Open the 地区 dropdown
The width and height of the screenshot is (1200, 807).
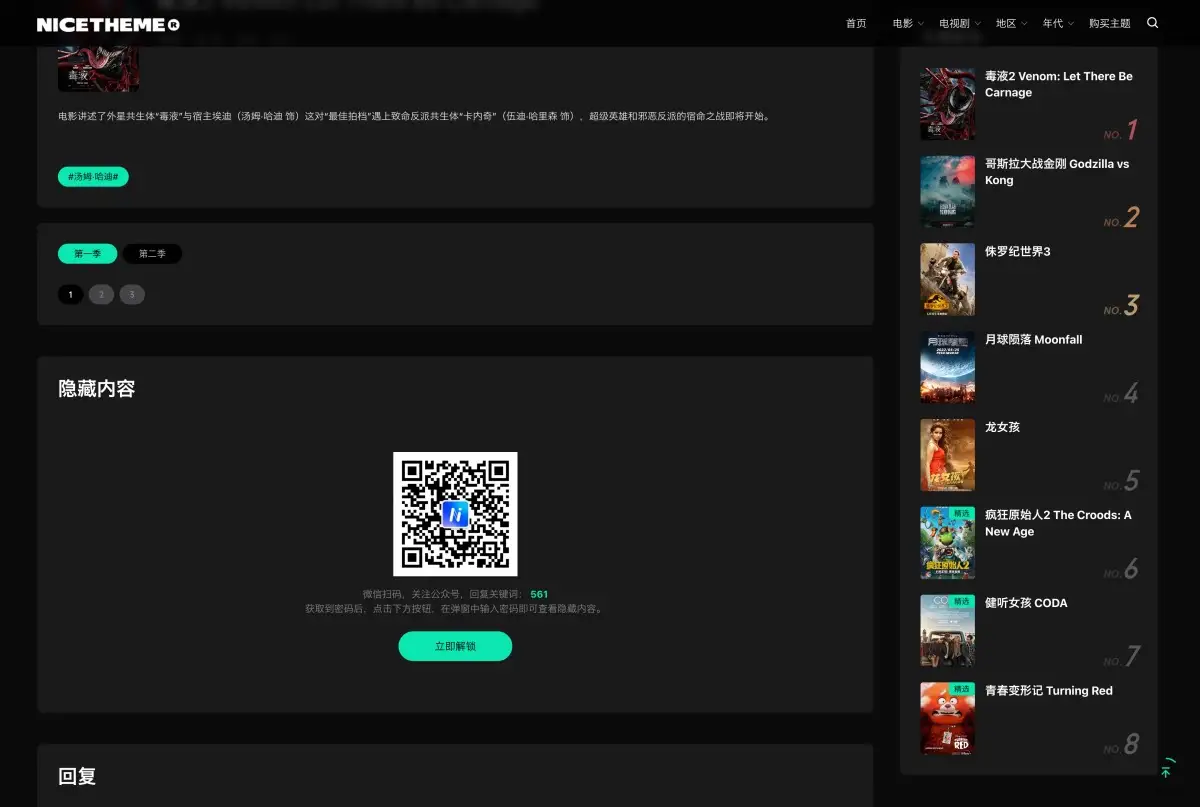[x=1006, y=22]
